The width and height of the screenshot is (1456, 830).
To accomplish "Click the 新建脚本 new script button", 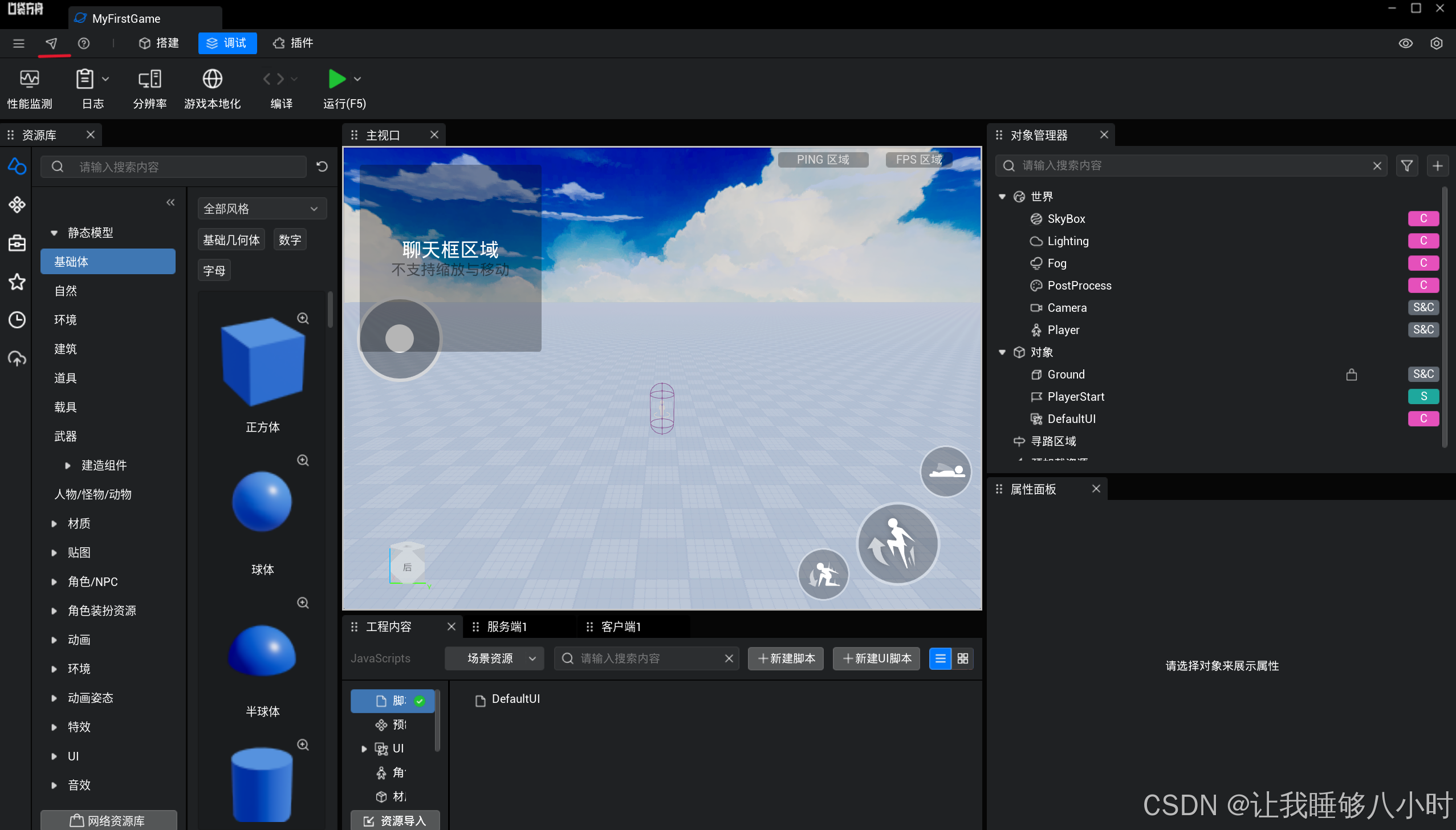I will click(x=786, y=658).
